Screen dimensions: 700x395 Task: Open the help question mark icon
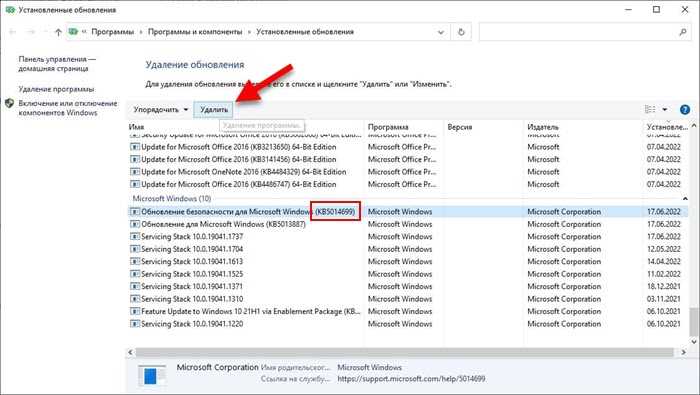[684, 109]
